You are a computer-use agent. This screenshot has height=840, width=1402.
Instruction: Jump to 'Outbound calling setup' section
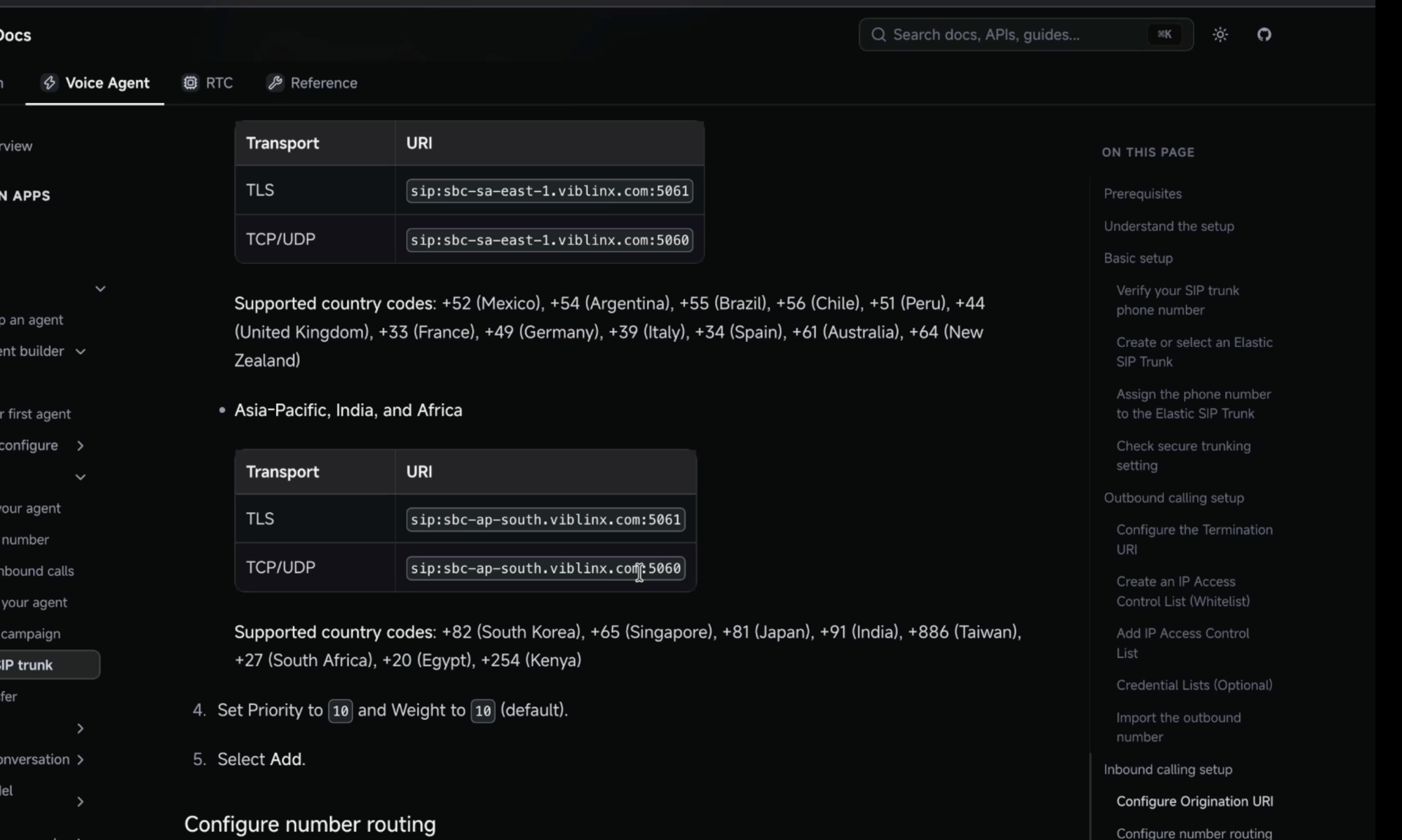pos(1173,497)
